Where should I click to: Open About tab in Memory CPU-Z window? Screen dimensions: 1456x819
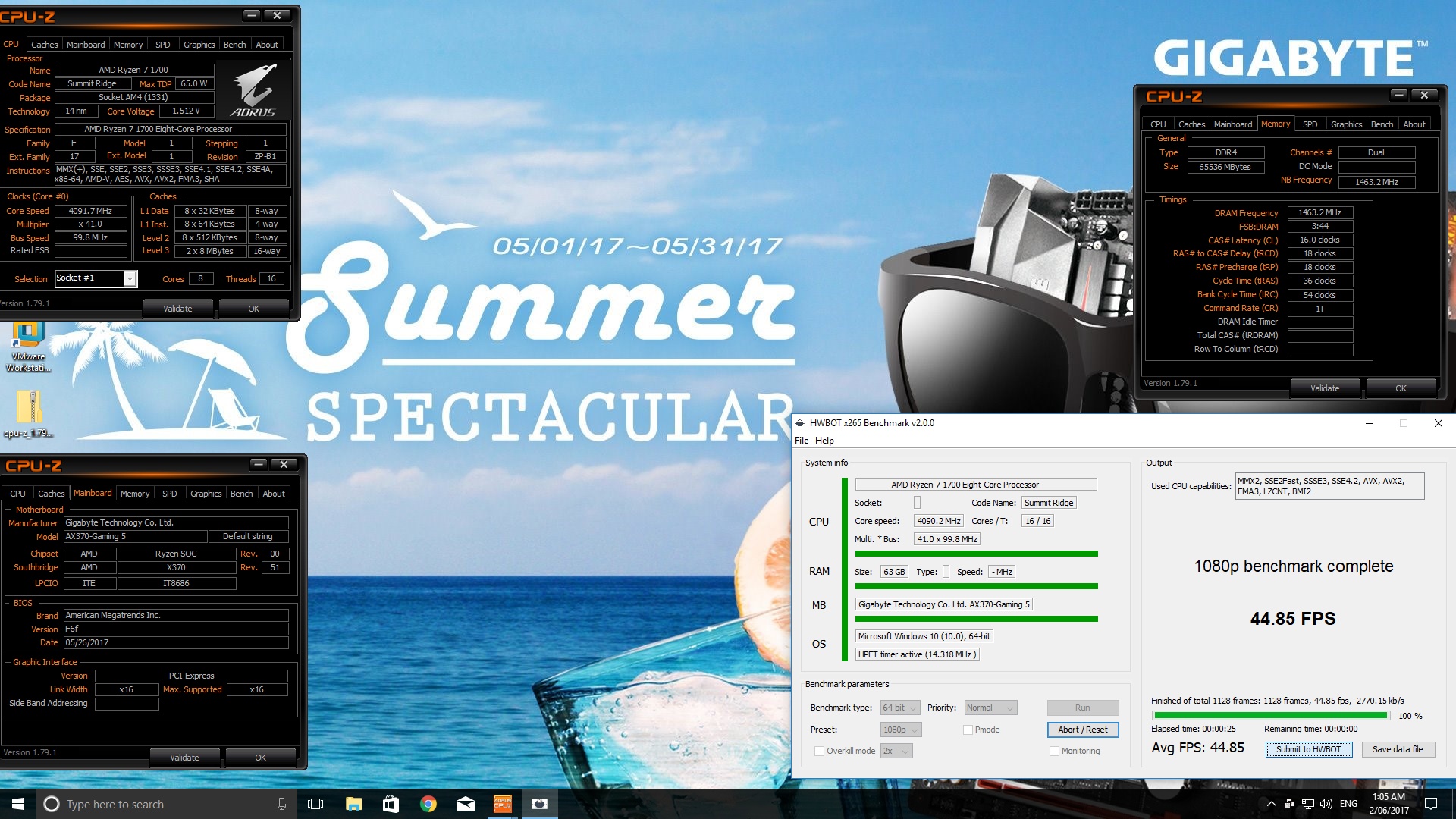click(x=1414, y=124)
